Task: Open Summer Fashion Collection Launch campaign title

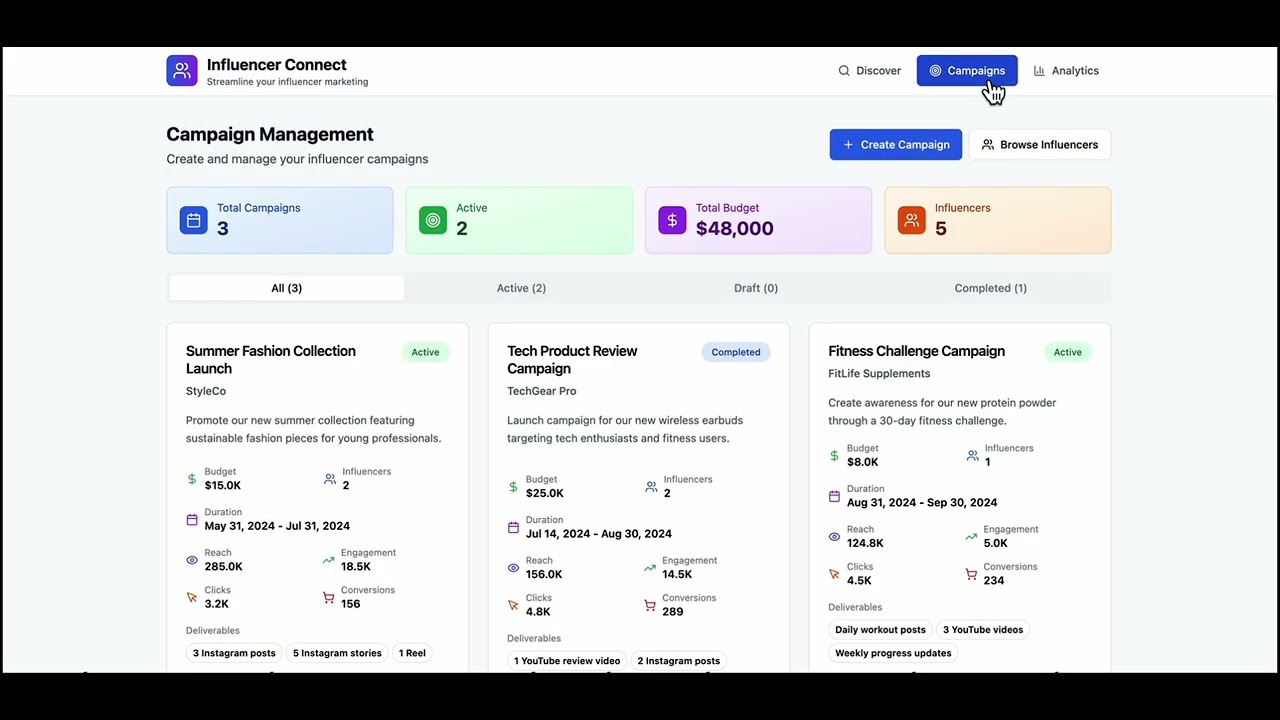Action: [271, 360]
